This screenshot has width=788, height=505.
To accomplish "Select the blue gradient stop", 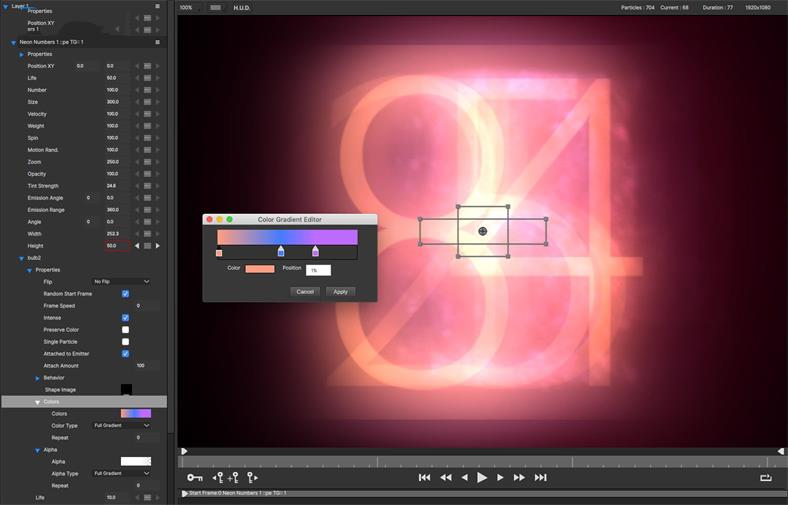I will [281, 251].
